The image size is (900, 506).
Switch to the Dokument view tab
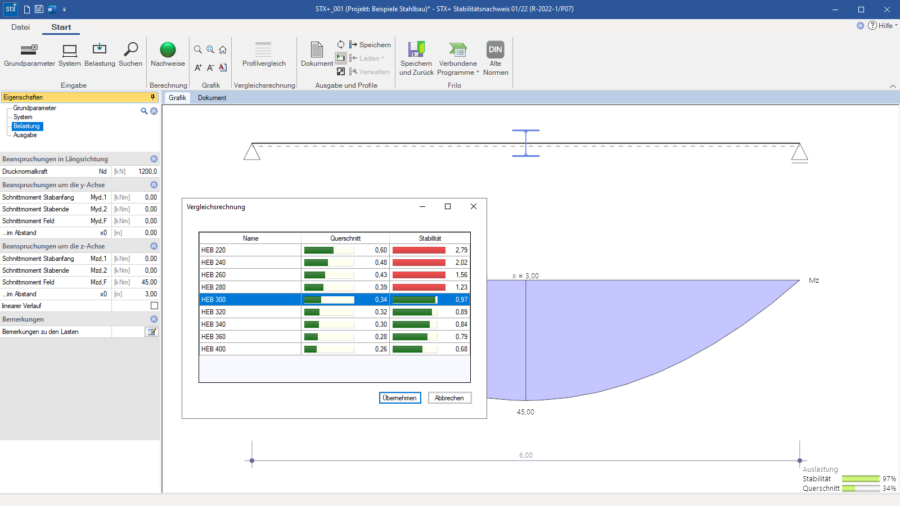[212, 98]
